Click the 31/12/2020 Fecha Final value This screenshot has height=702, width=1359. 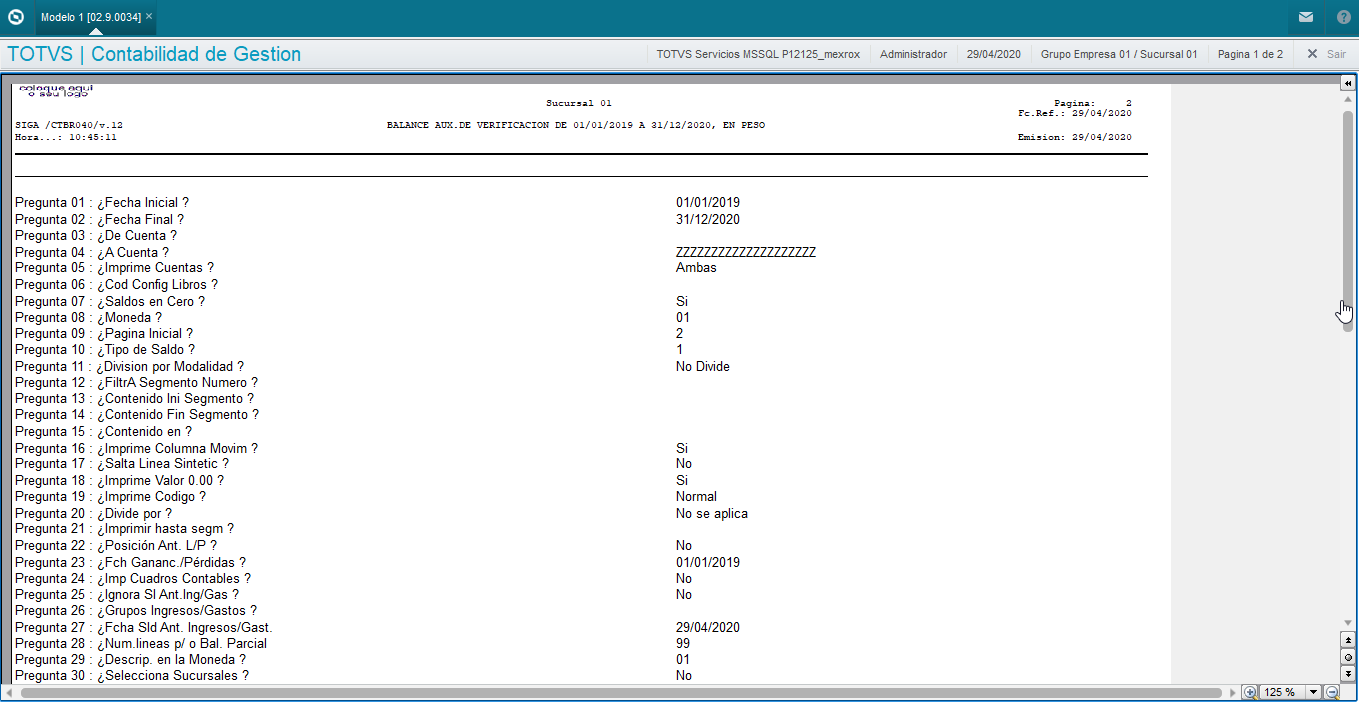pos(708,219)
